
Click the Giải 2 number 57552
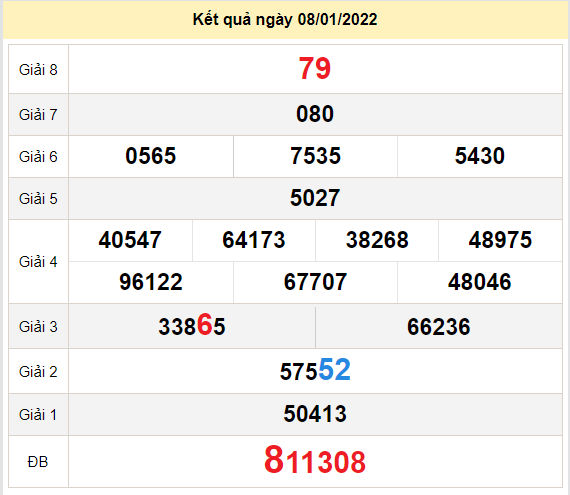click(315, 370)
